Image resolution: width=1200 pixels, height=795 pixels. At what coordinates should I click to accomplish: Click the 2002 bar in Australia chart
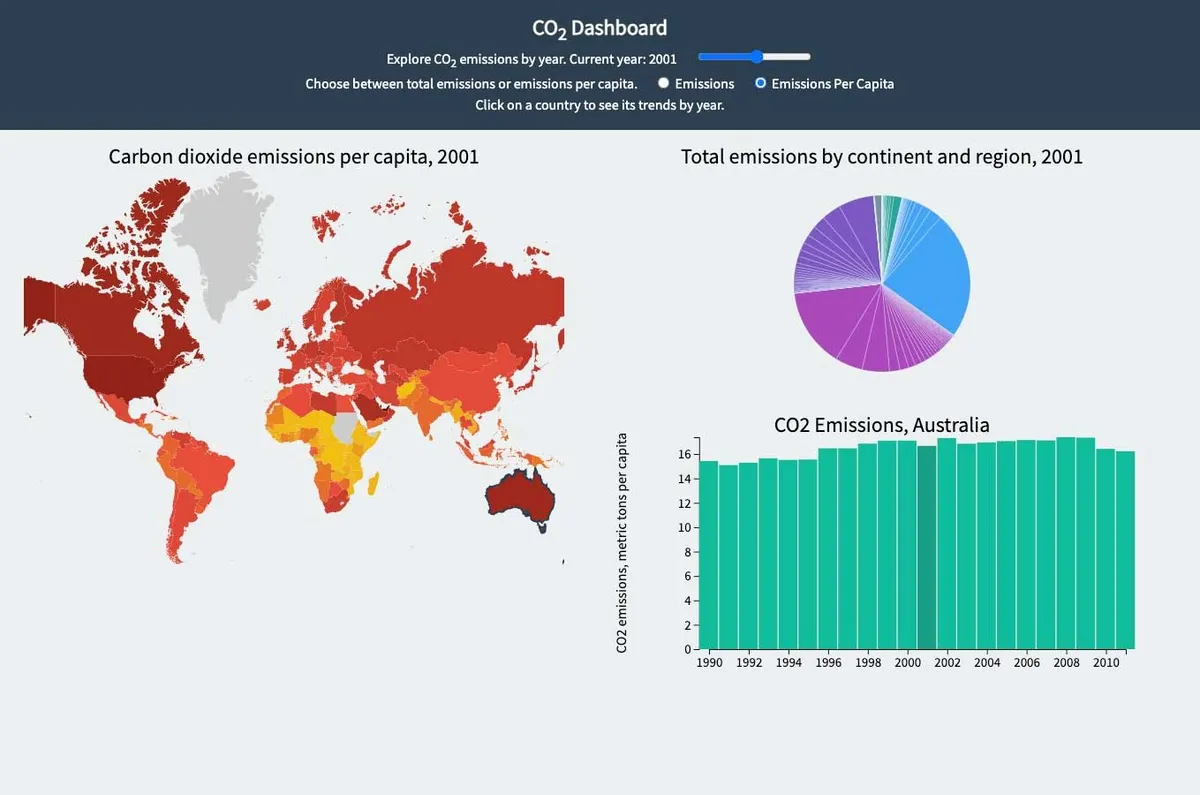pyautogui.click(x=947, y=543)
